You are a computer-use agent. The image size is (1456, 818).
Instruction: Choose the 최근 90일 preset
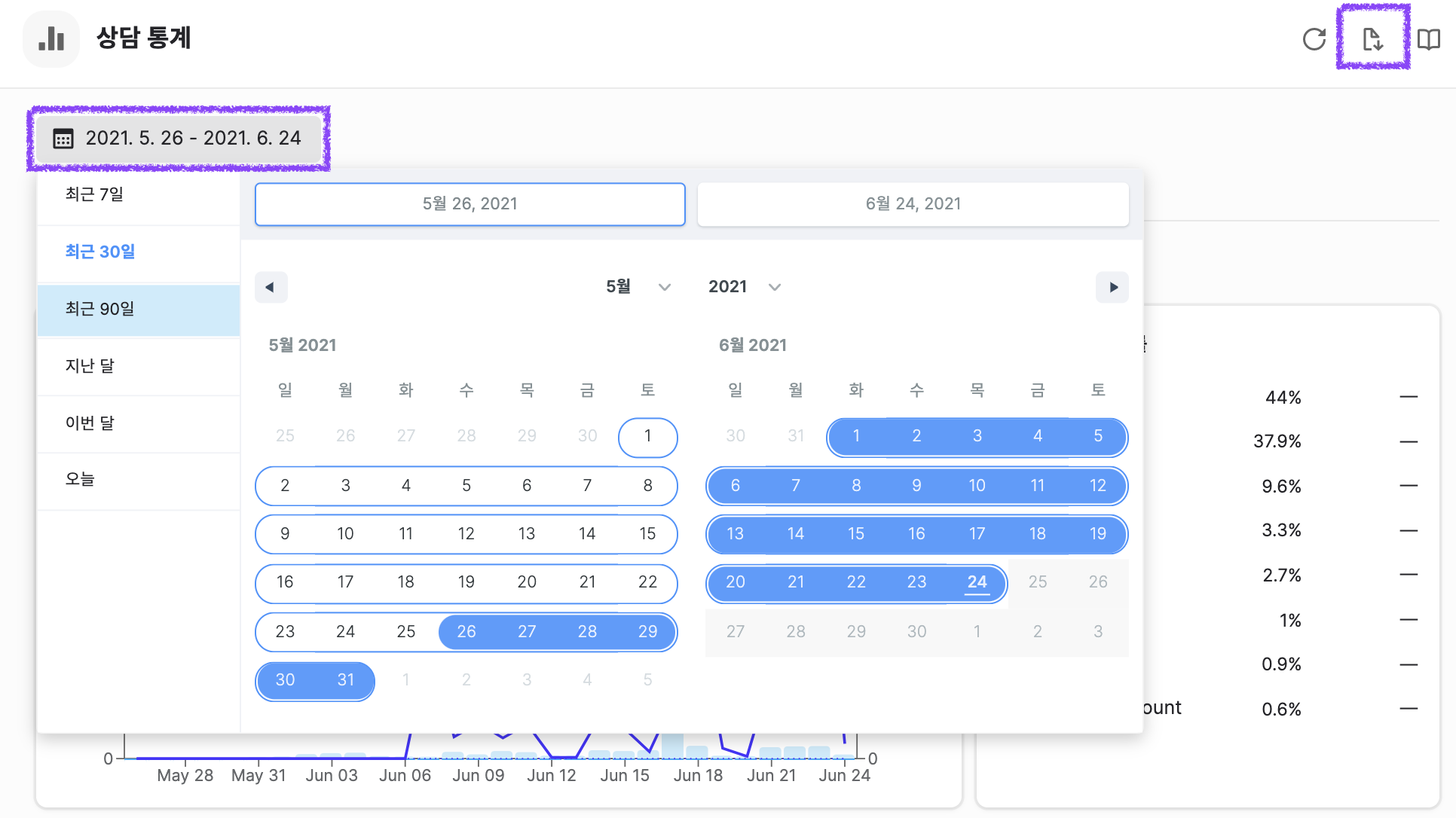coord(100,309)
